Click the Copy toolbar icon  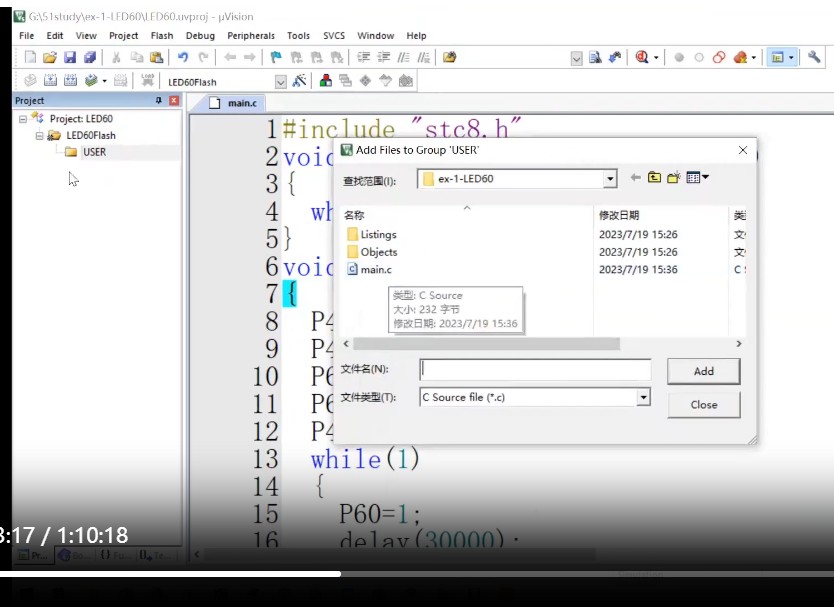pos(137,57)
